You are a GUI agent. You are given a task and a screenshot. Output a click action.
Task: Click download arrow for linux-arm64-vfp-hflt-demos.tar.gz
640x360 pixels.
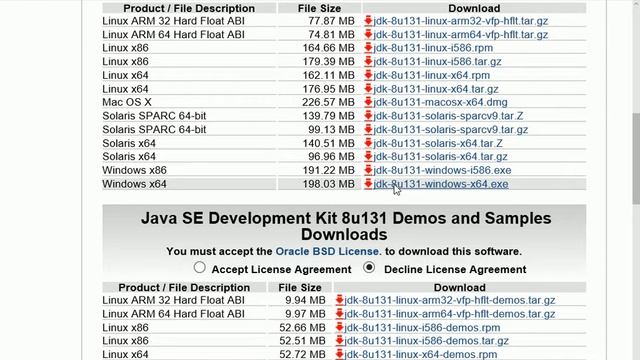click(339, 313)
